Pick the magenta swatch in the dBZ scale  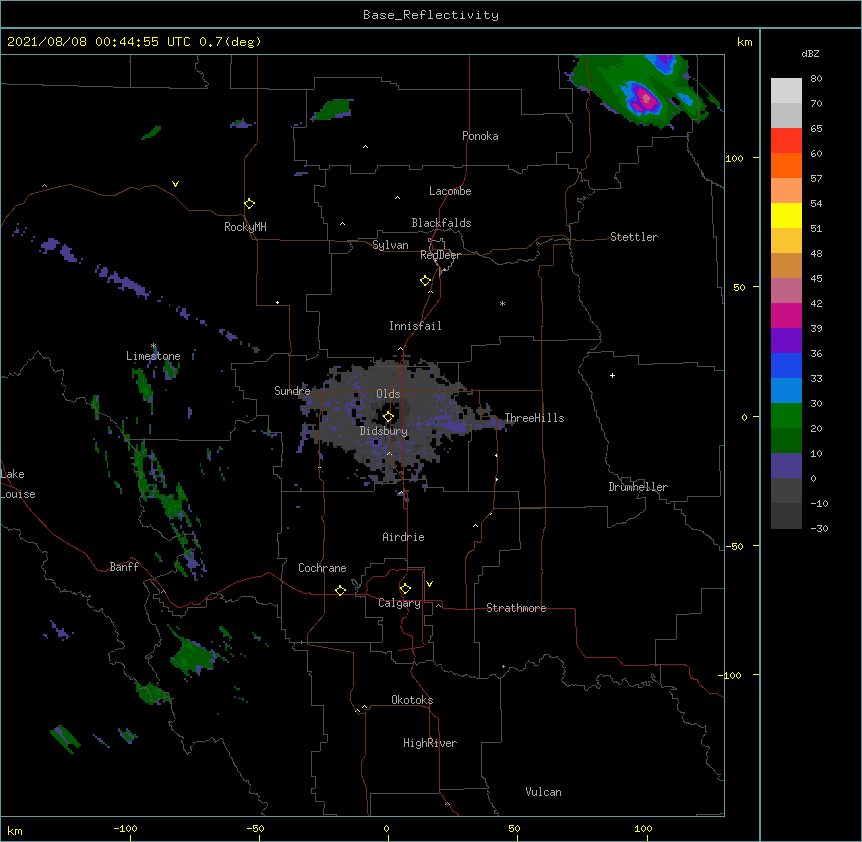[x=786, y=315]
